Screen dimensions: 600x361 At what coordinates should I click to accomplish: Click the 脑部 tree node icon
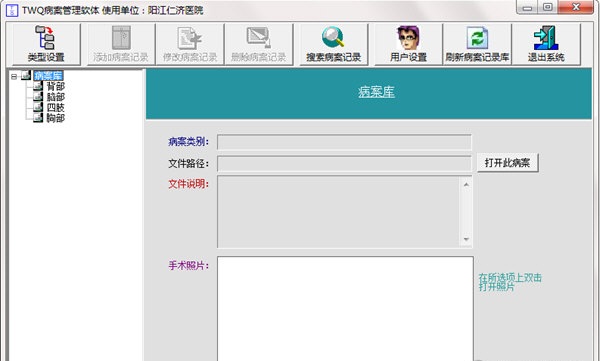pos(38,96)
